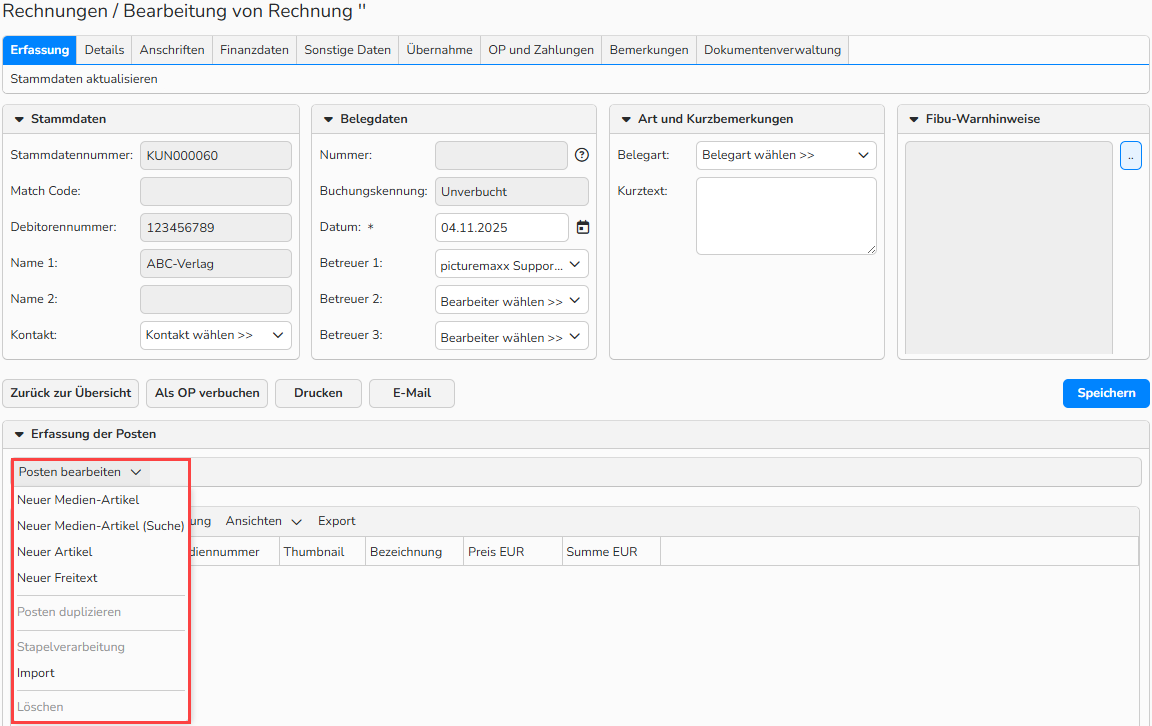Select Löschen menu entry
Viewport: 1152px width, 726px height.
[40, 707]
